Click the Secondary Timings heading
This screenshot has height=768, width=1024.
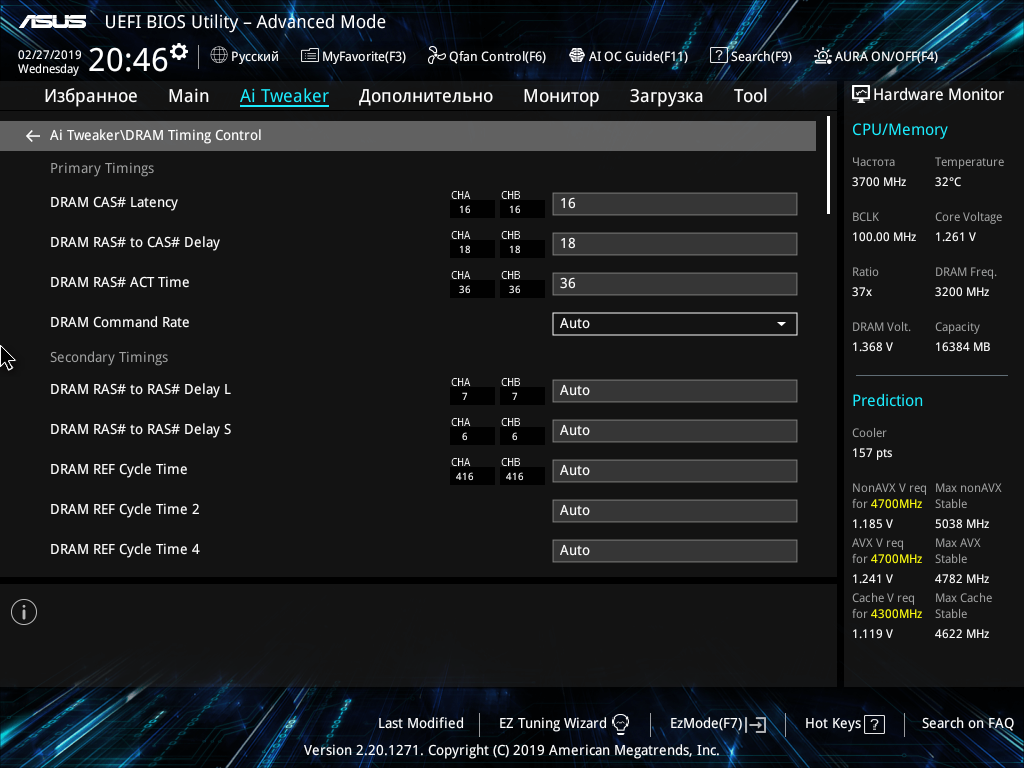pyautogui.click(x=109, y=357)
